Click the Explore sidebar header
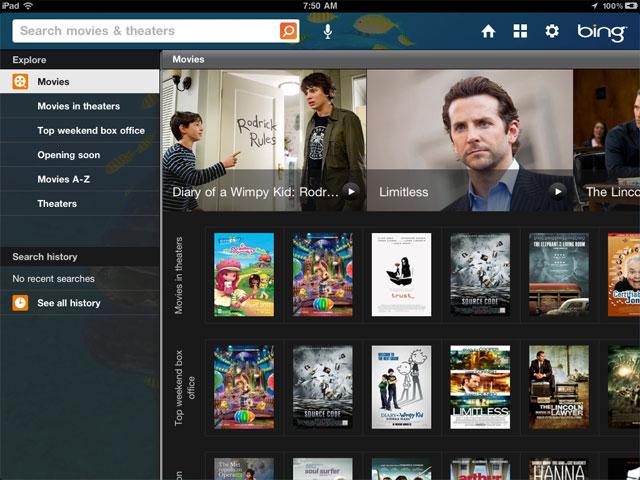The image size is (640, 480). point(29,60)
